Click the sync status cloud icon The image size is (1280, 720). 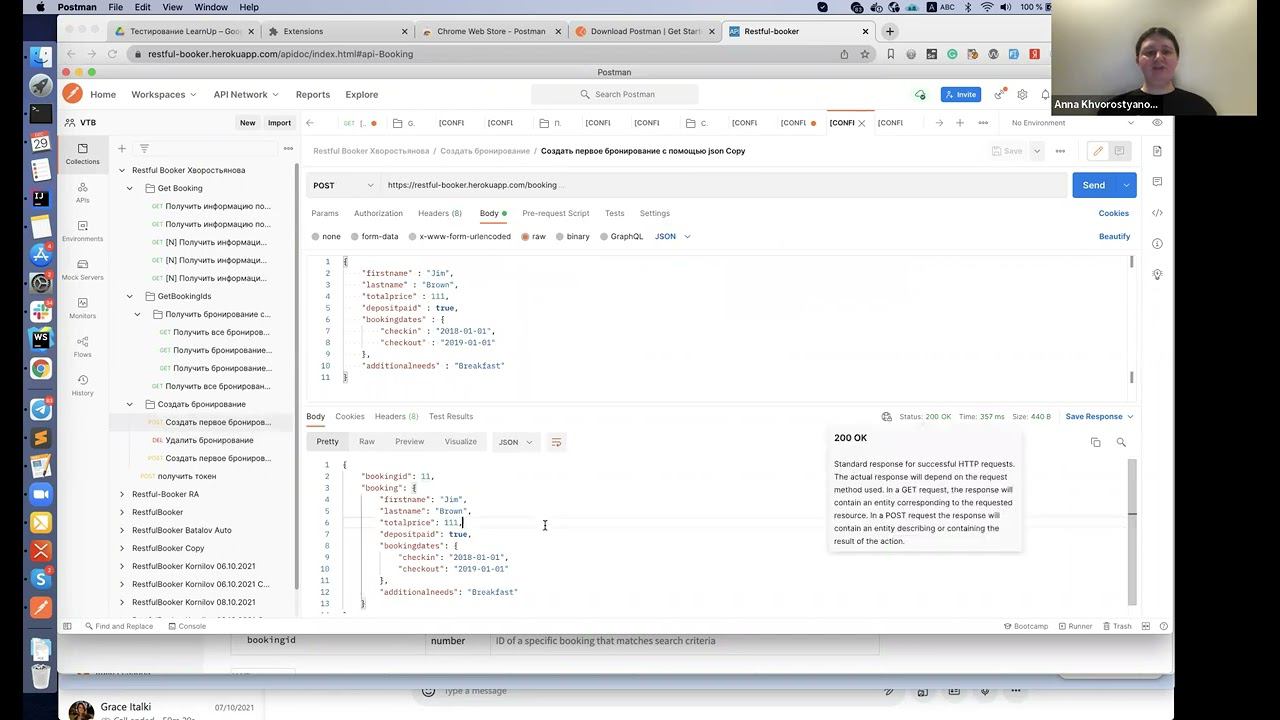[x=920, y=95]
